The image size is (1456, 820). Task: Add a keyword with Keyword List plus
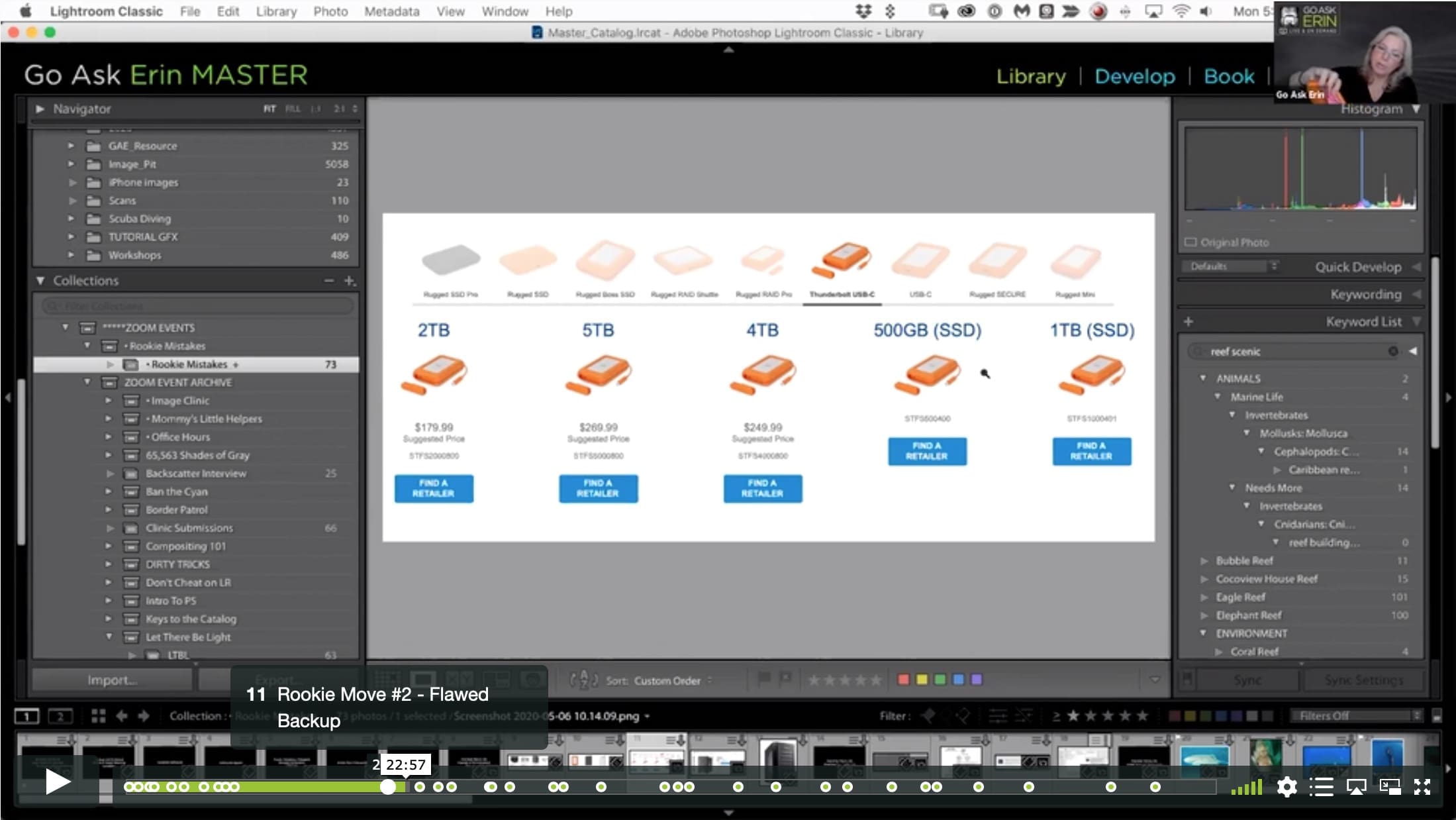1189,321
